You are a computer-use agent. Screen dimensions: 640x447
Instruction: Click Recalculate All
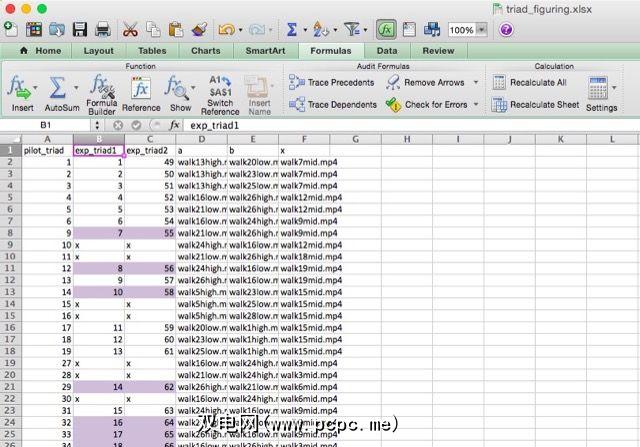[x=529, y=82]
